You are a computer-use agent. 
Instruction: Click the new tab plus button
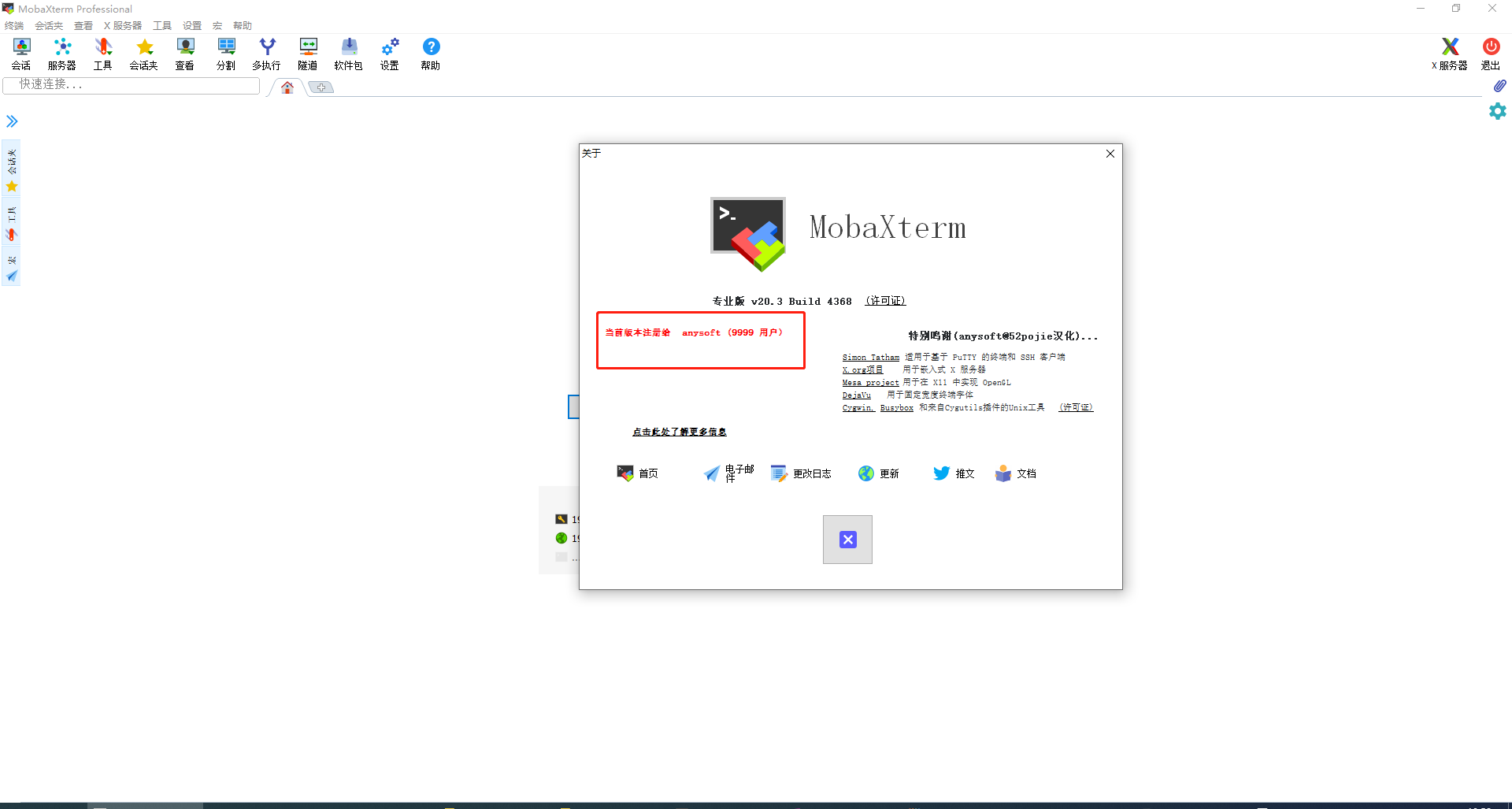[321, 87]
